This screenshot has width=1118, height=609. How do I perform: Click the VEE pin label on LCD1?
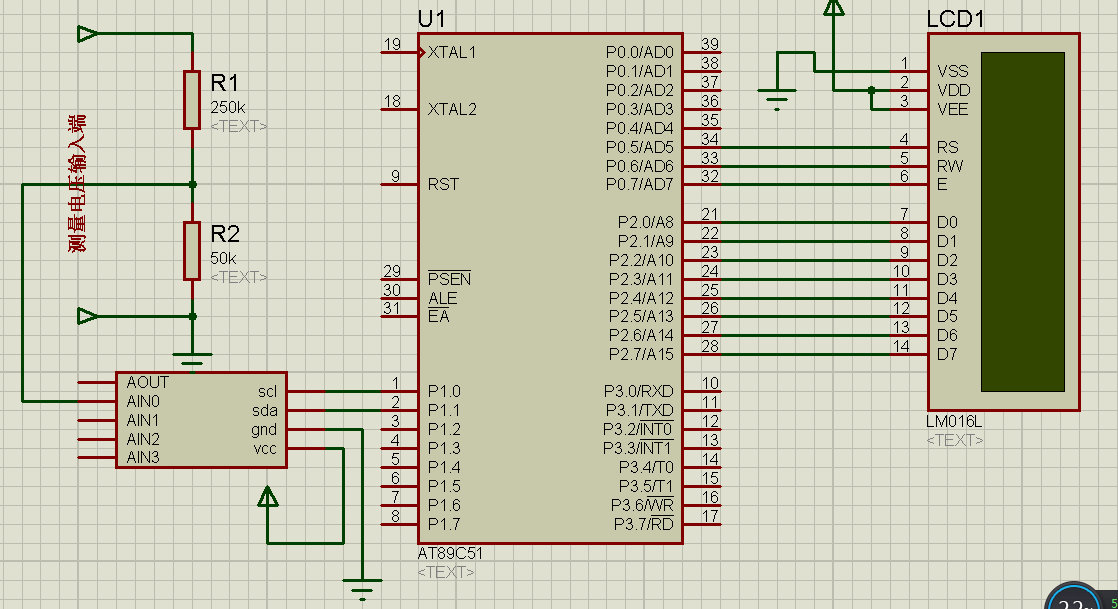click(x=953, y=109)
